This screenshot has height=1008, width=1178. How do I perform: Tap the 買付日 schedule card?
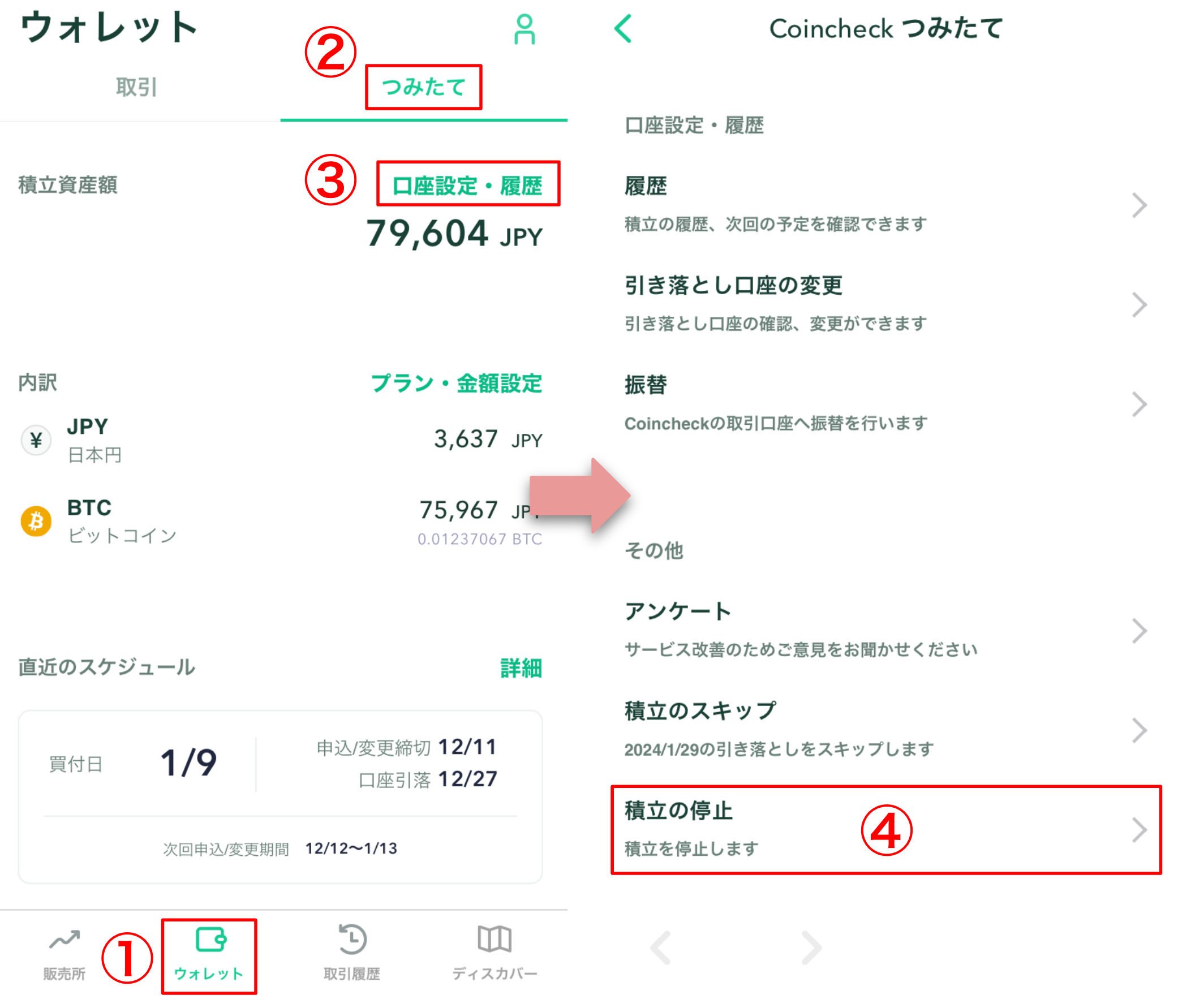pos(280,796)
